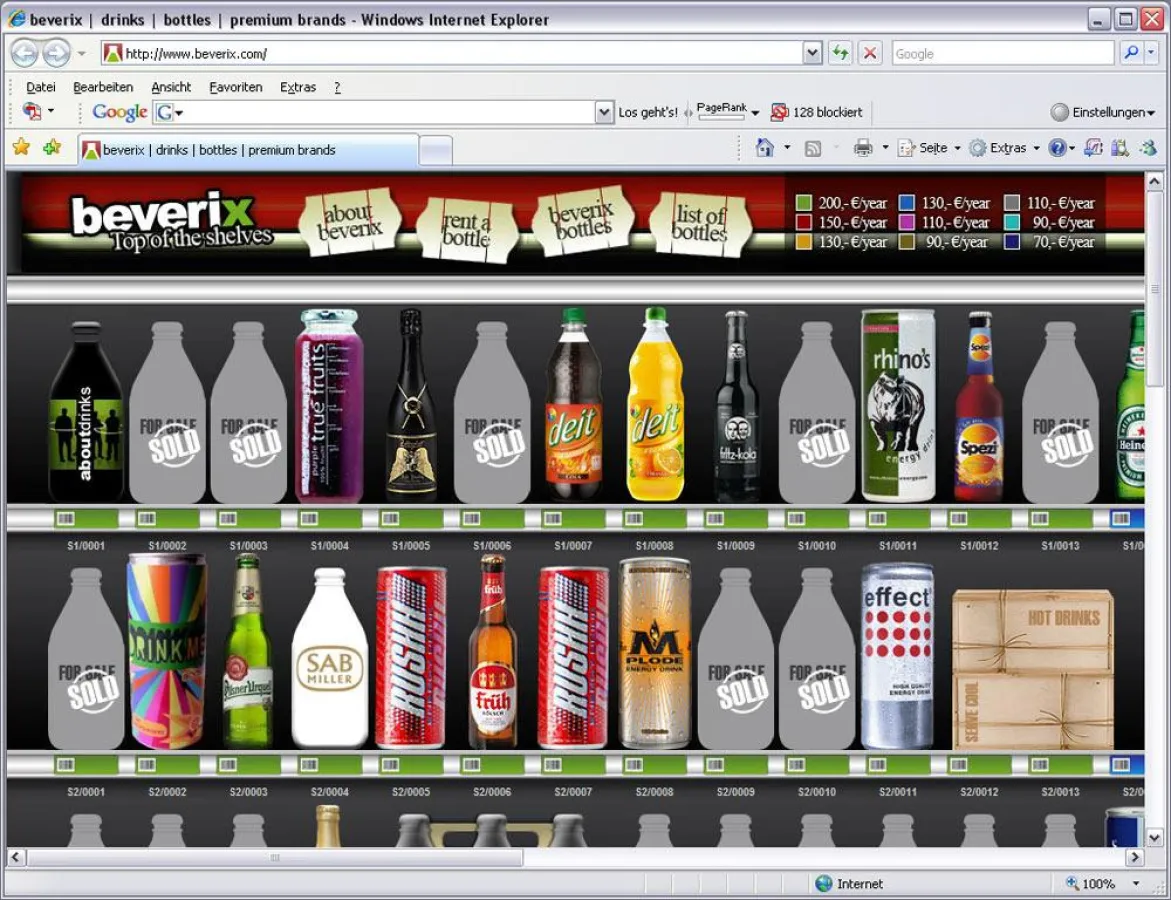Click the '128 blockiert' popup blocker icon
1171x900 pixels.
tap(817, 112)
